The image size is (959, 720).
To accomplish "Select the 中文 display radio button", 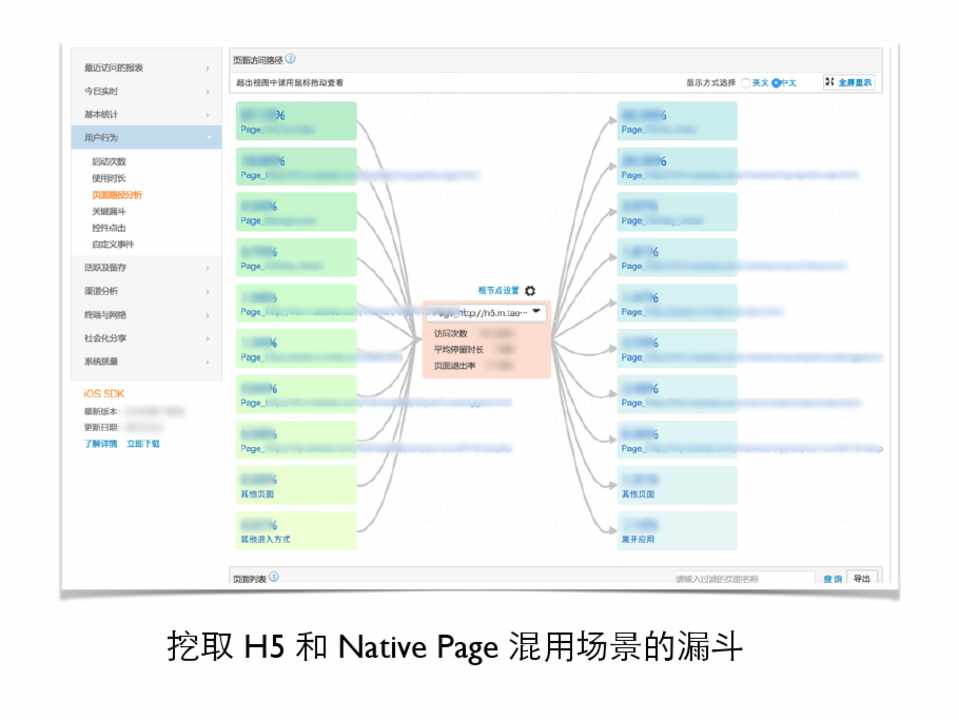I will (x=775, y=83).
